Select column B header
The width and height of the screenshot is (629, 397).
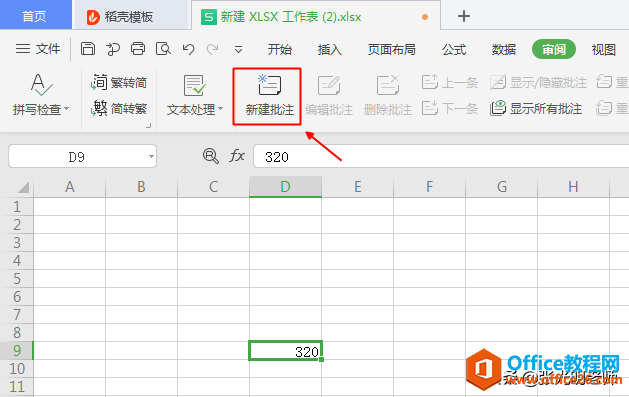141,187
